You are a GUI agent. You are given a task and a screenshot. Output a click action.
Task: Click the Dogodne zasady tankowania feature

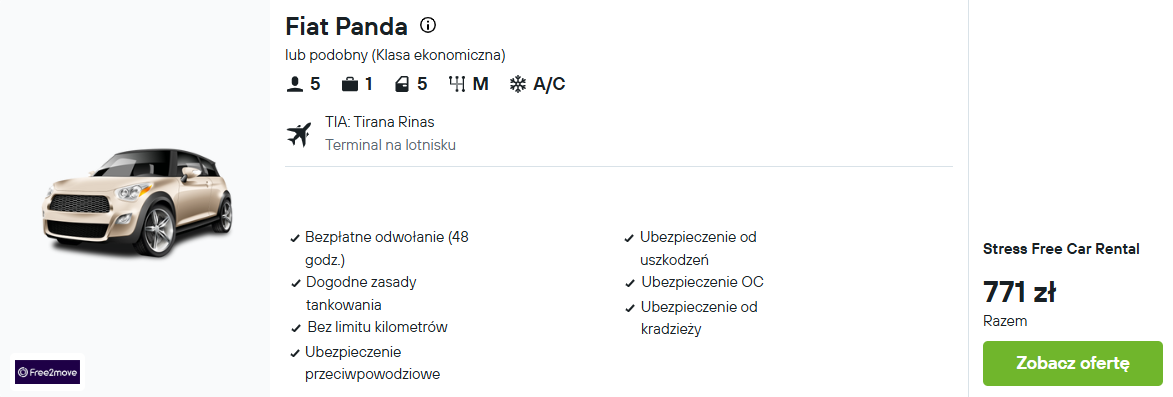(x=361, y=294)
